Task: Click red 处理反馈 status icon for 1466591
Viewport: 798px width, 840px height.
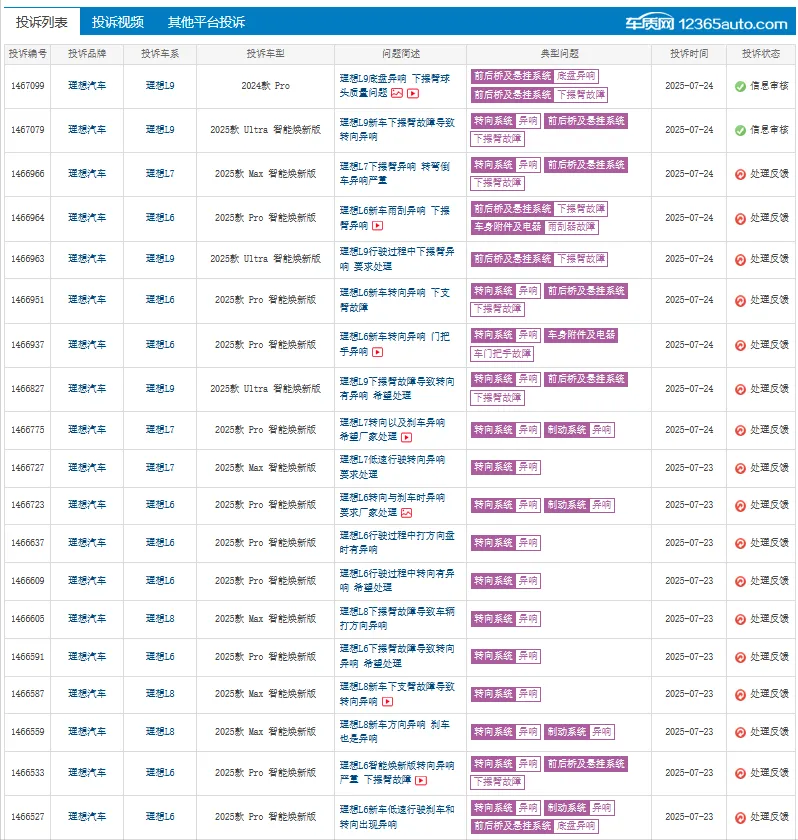Action: click(x=740, y=657)
